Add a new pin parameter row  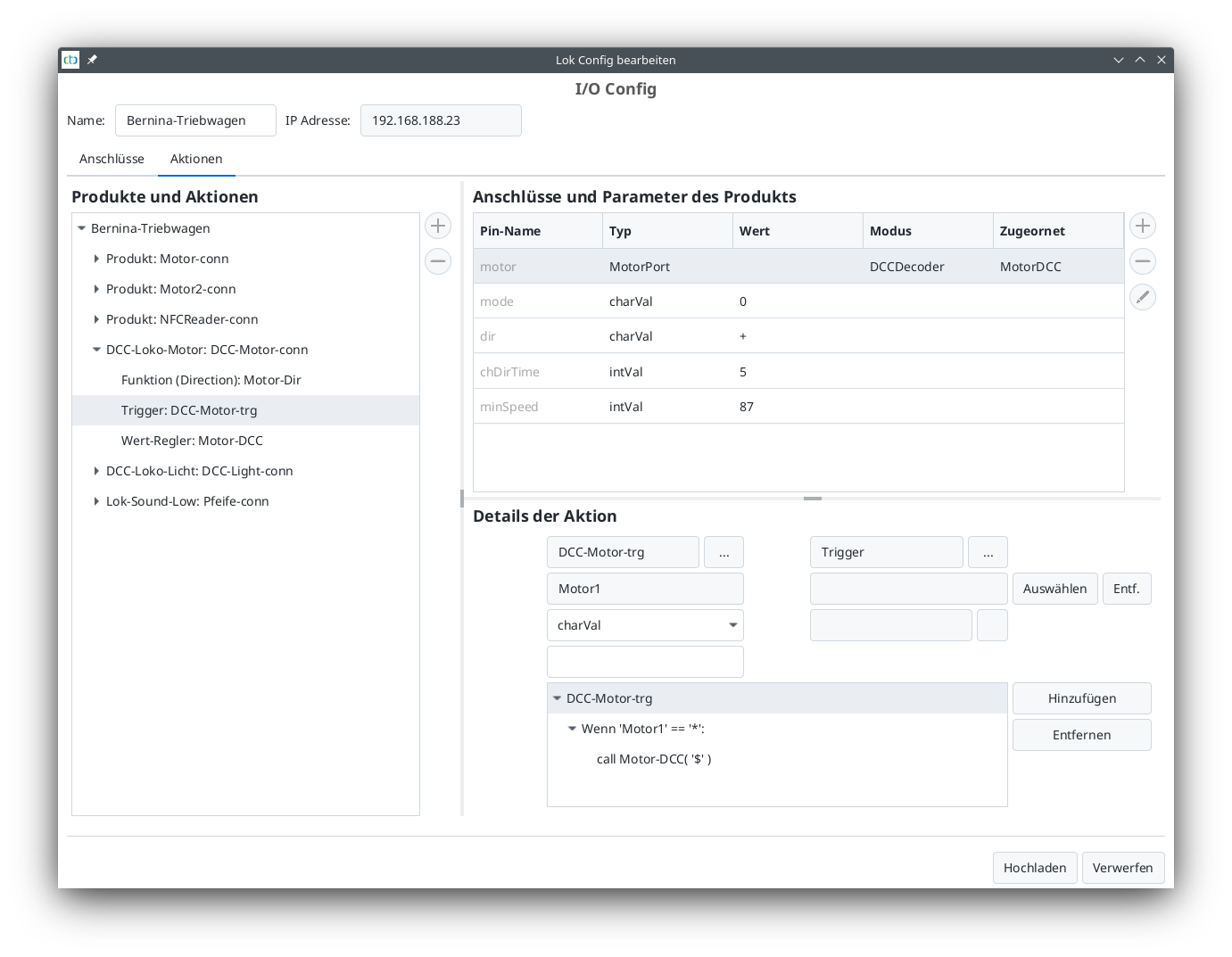(1142, 226)
